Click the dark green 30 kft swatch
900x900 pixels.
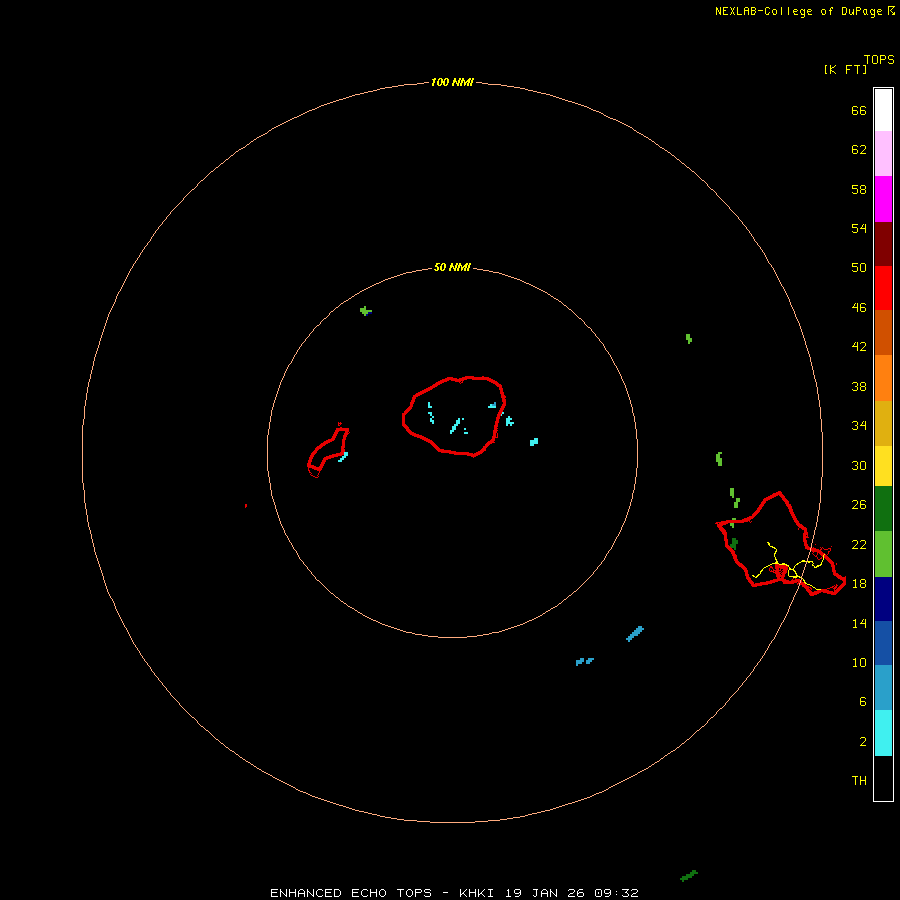tap(883, 509)
